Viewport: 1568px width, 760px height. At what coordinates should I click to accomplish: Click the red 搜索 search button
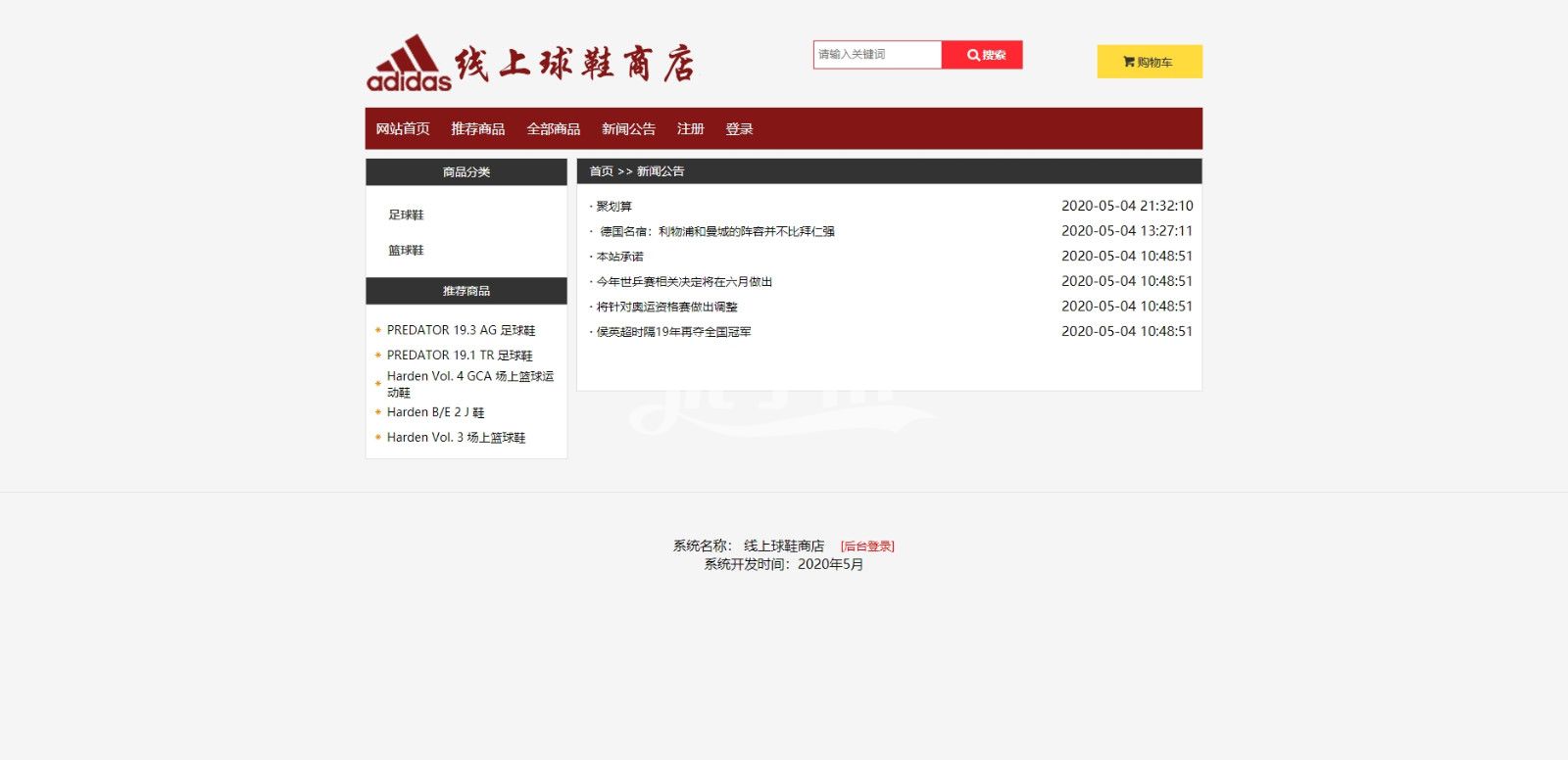point(982,55)
